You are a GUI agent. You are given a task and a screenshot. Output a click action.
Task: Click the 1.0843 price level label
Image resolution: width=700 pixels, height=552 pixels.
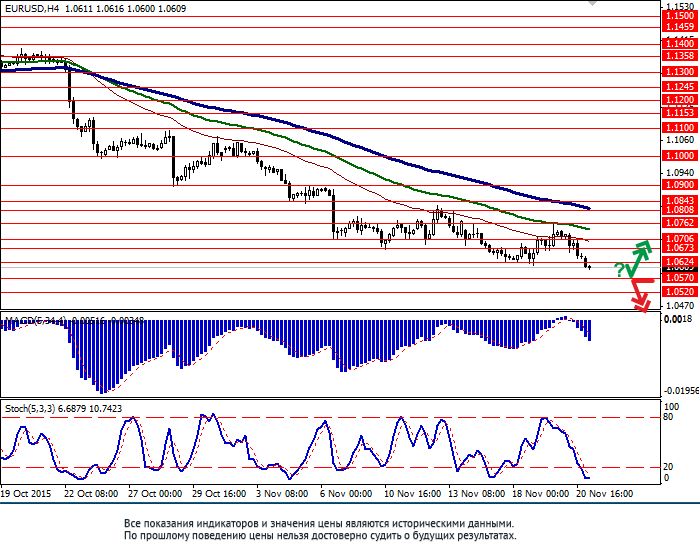[680, 201]
